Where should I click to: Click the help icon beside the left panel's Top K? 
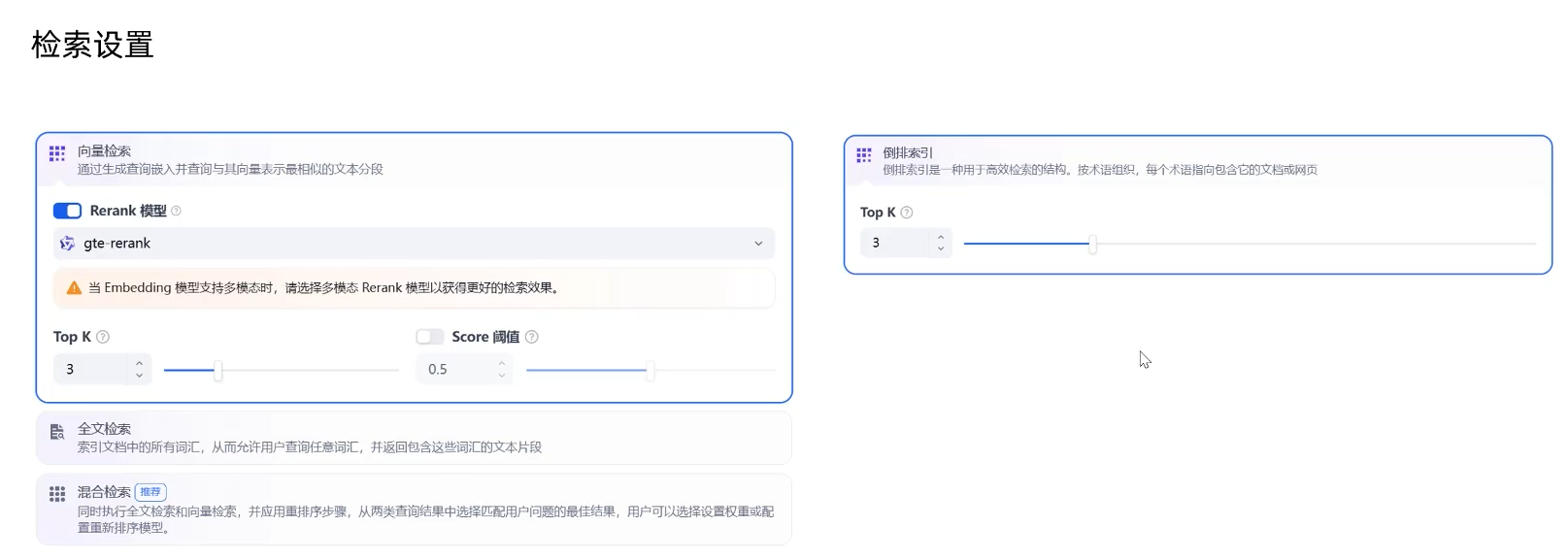[103, 337]
